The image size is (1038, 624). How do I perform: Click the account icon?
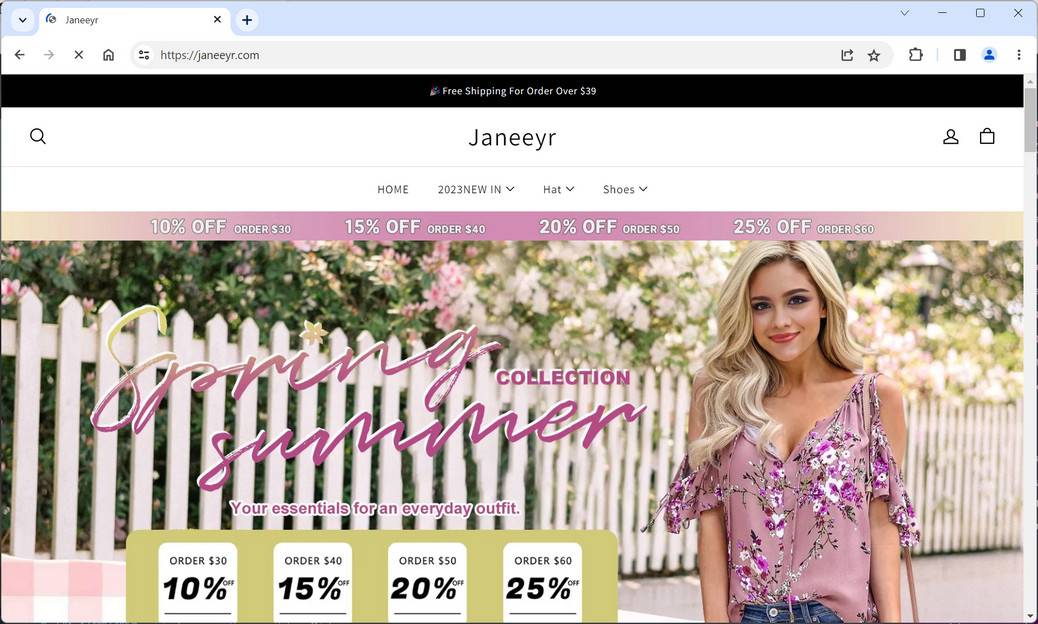click(950, 136)
